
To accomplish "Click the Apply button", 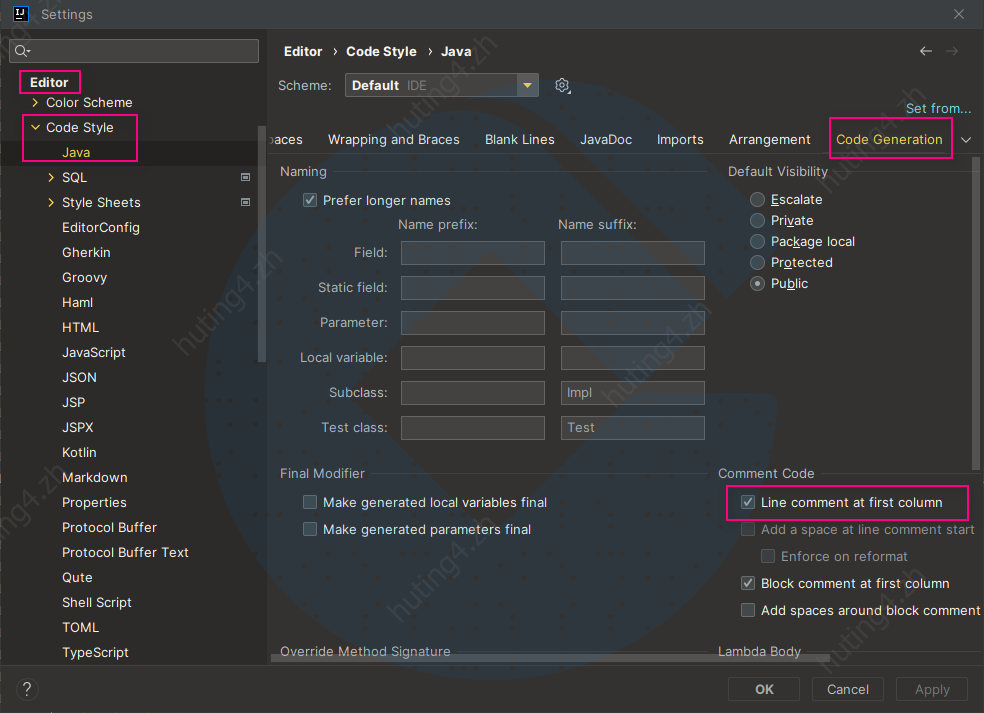I will click(932, 689).
